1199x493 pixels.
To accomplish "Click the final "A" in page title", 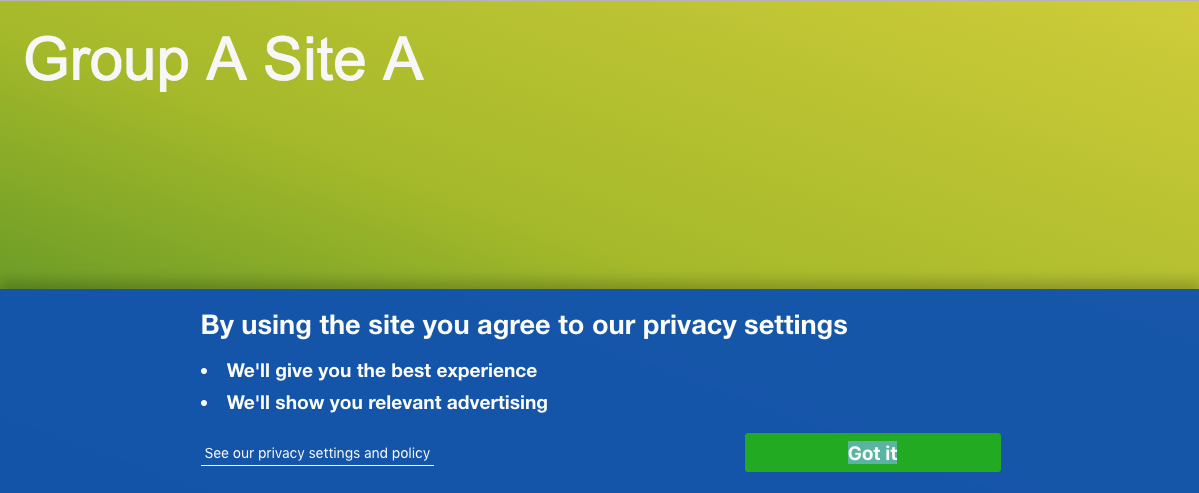I will click(x=401, y=60).
